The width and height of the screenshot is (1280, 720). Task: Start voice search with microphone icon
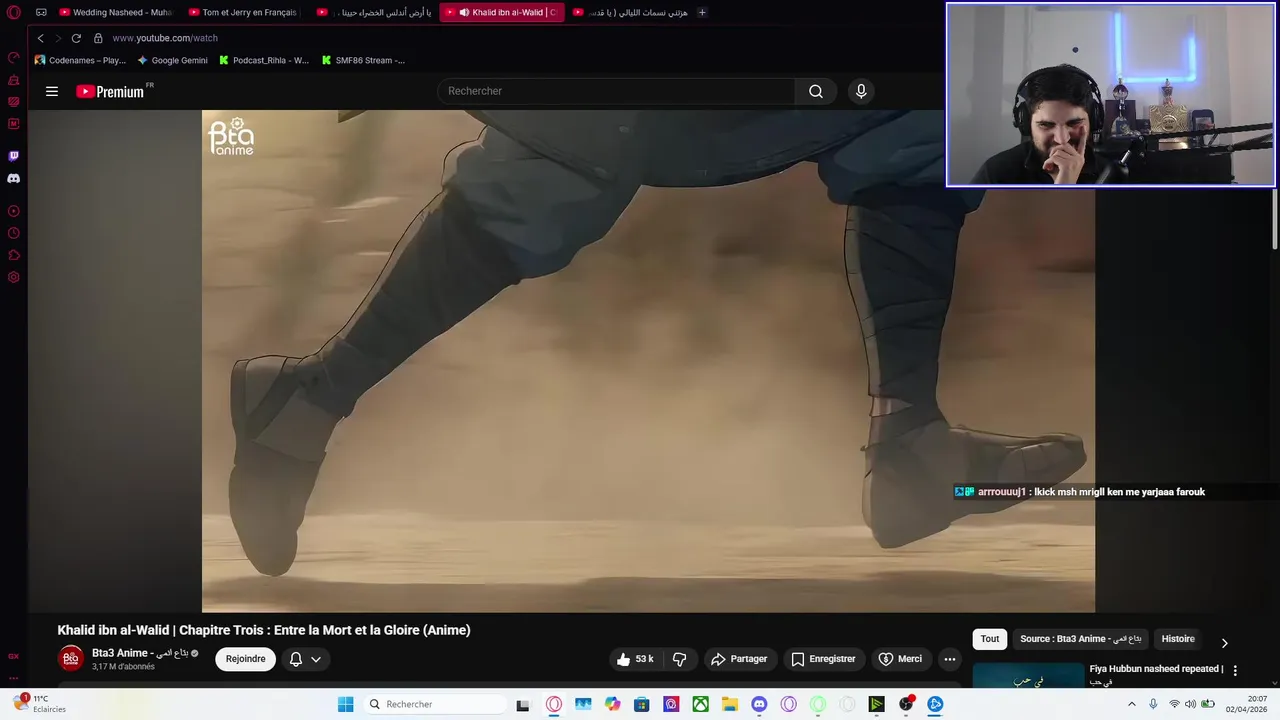(861, 91)
